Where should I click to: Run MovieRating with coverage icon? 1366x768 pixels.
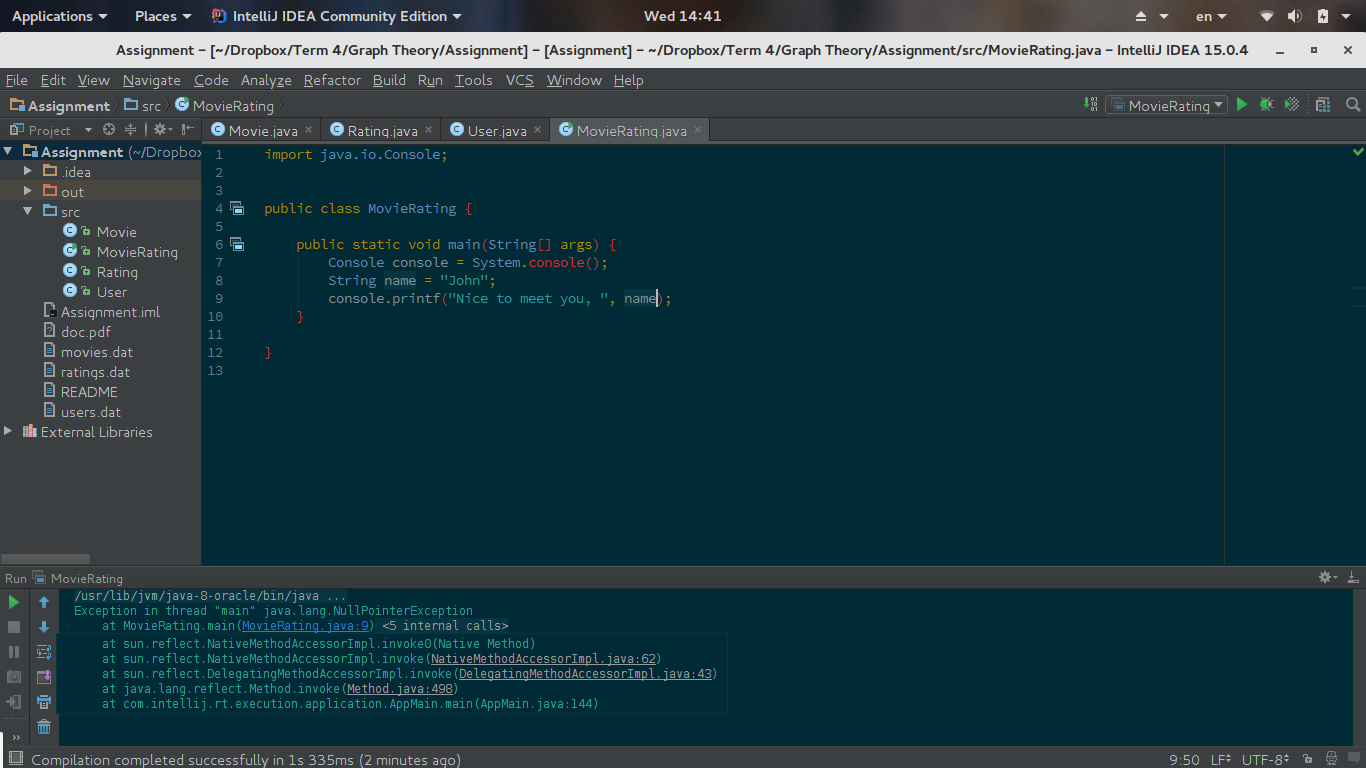(x=1291, y=104)
